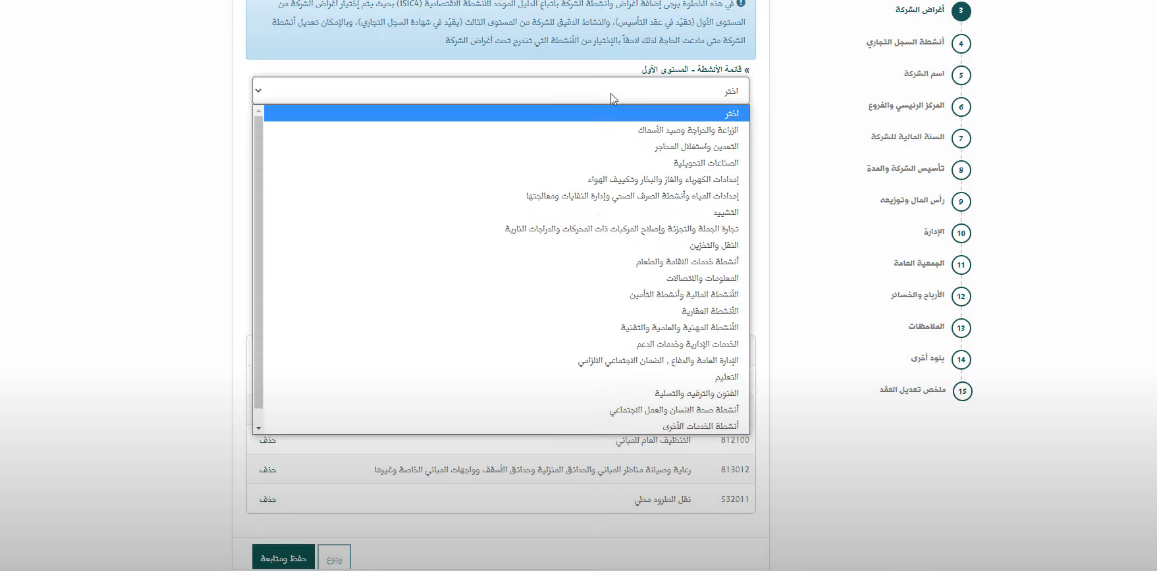This screenshot has width=1157, height=571.
Task: Click the التنظيف العام للمباني activity name
Action: pos(654,440)
